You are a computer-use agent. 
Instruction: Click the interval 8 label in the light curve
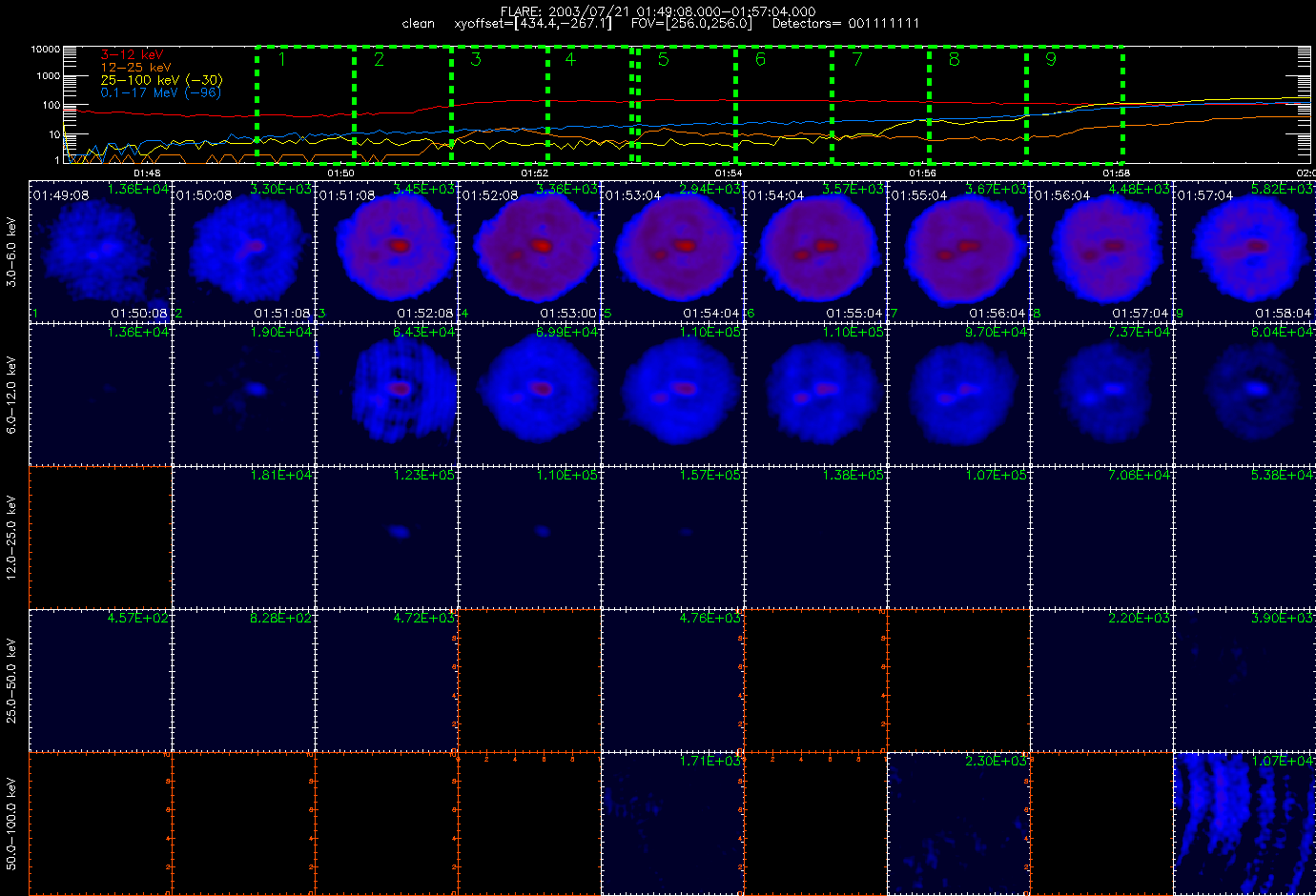[x=954, y=60]
